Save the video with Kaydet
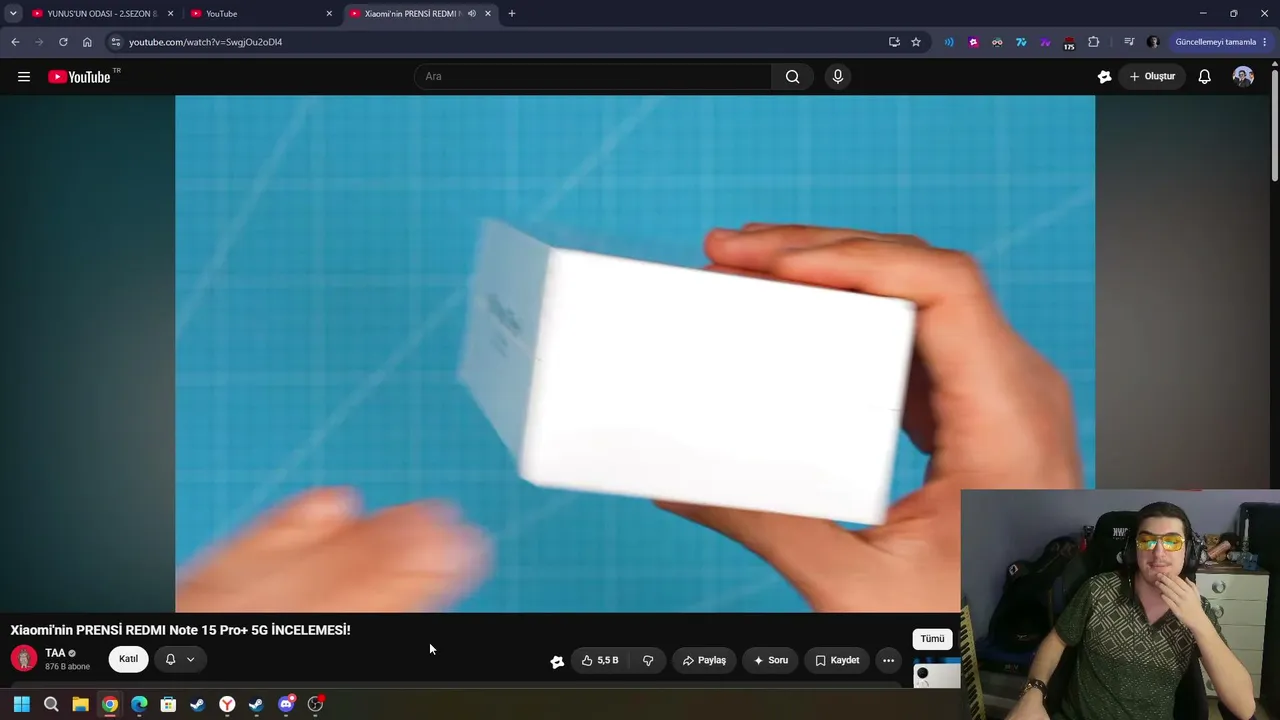 tap(837, 660)
